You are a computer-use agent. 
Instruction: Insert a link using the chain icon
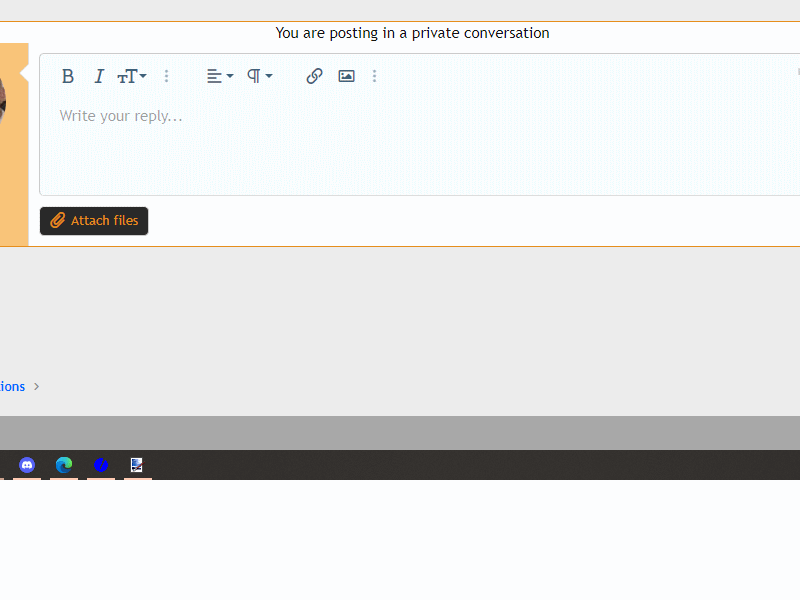coord(314,76)
